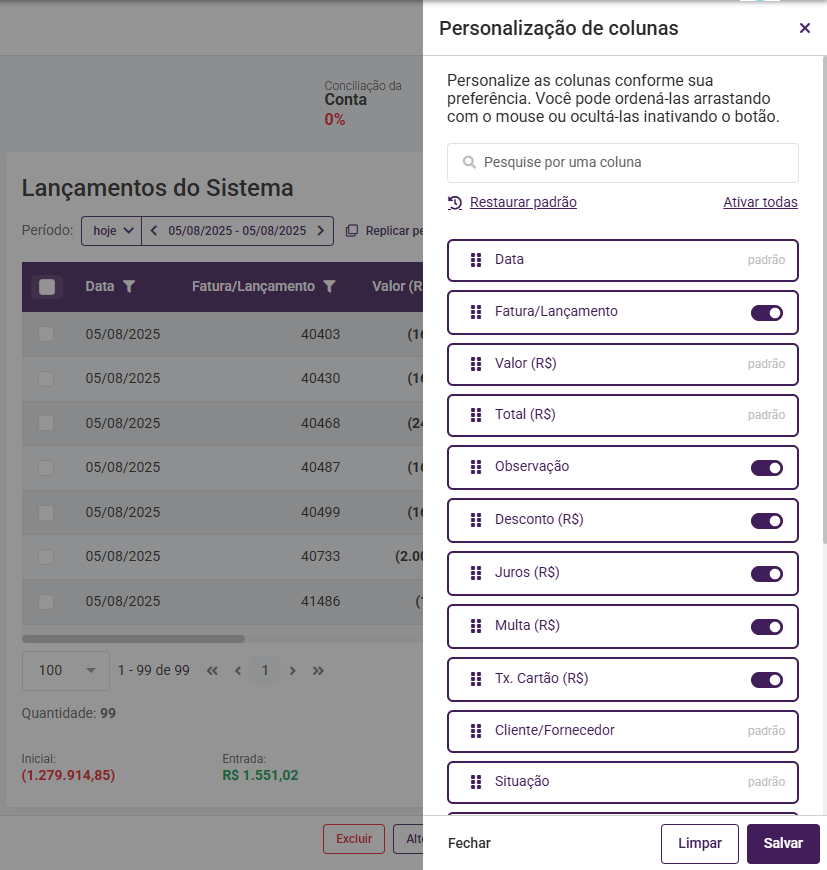Click the drag handle for Data column

tap(476, 260)
